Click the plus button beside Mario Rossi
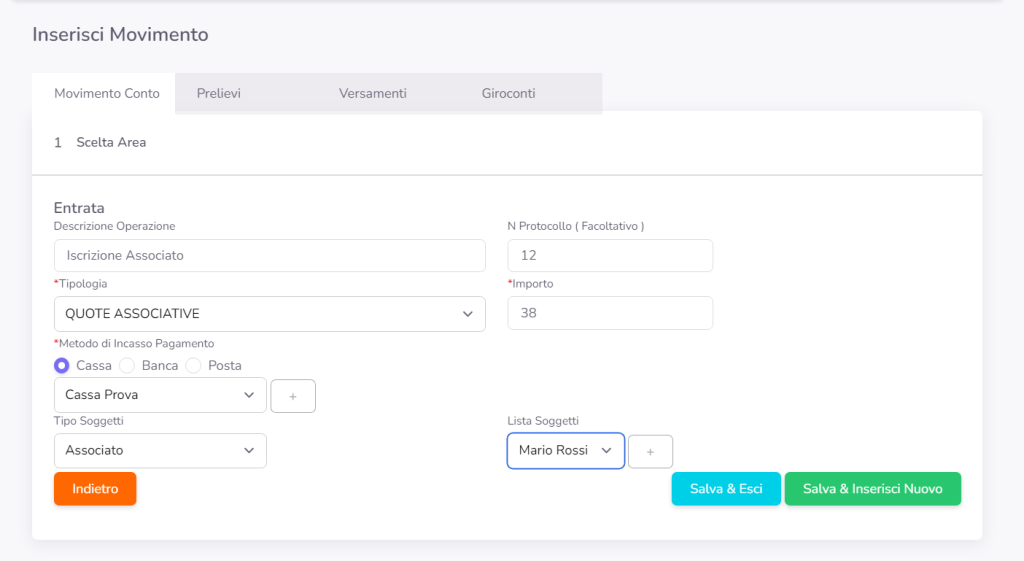 click(650, 452)
